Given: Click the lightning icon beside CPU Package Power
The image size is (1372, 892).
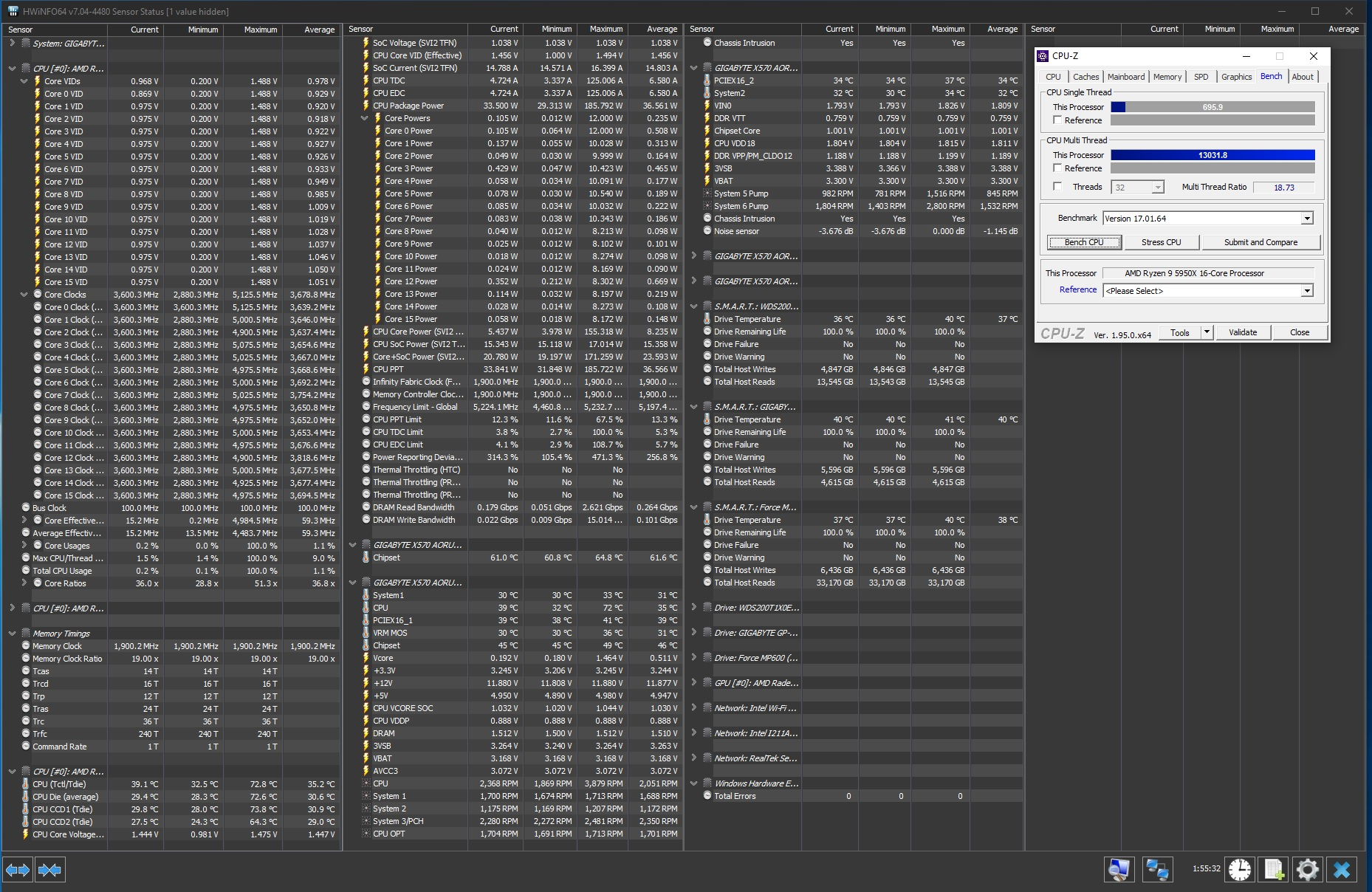Looking at the screenshot, I should click(366, 106).
